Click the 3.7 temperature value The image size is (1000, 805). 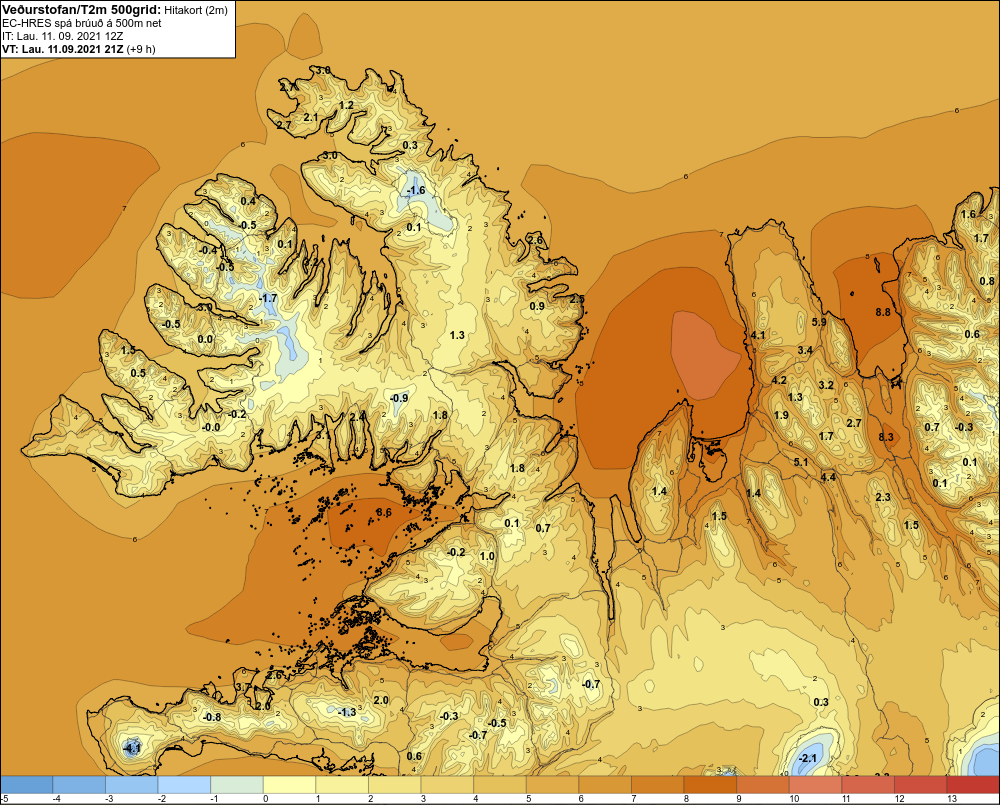(244, 686)
